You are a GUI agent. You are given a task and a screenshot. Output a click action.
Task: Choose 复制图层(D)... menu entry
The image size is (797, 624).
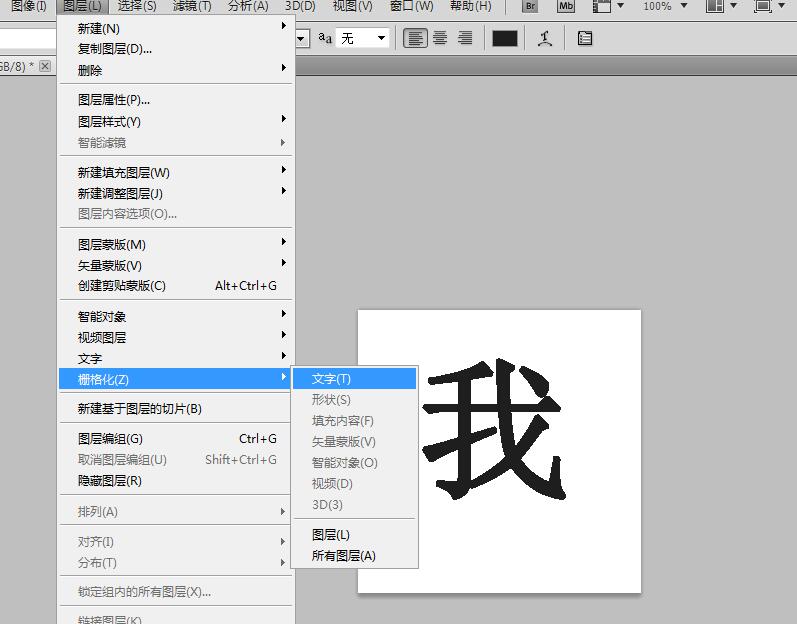point(176,49)
